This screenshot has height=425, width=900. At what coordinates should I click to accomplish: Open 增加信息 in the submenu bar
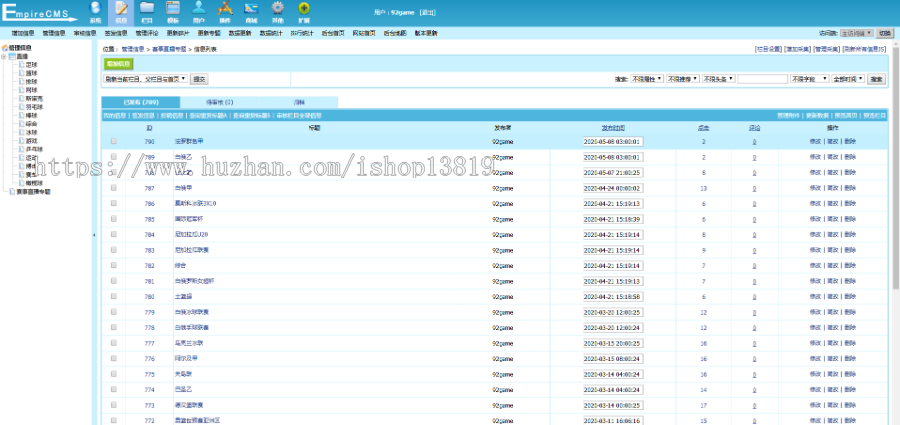coord(22,33)
